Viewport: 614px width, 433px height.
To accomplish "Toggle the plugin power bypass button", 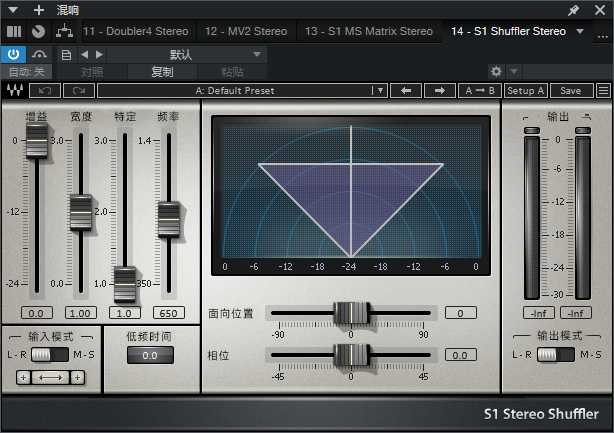I will [14, 54].
